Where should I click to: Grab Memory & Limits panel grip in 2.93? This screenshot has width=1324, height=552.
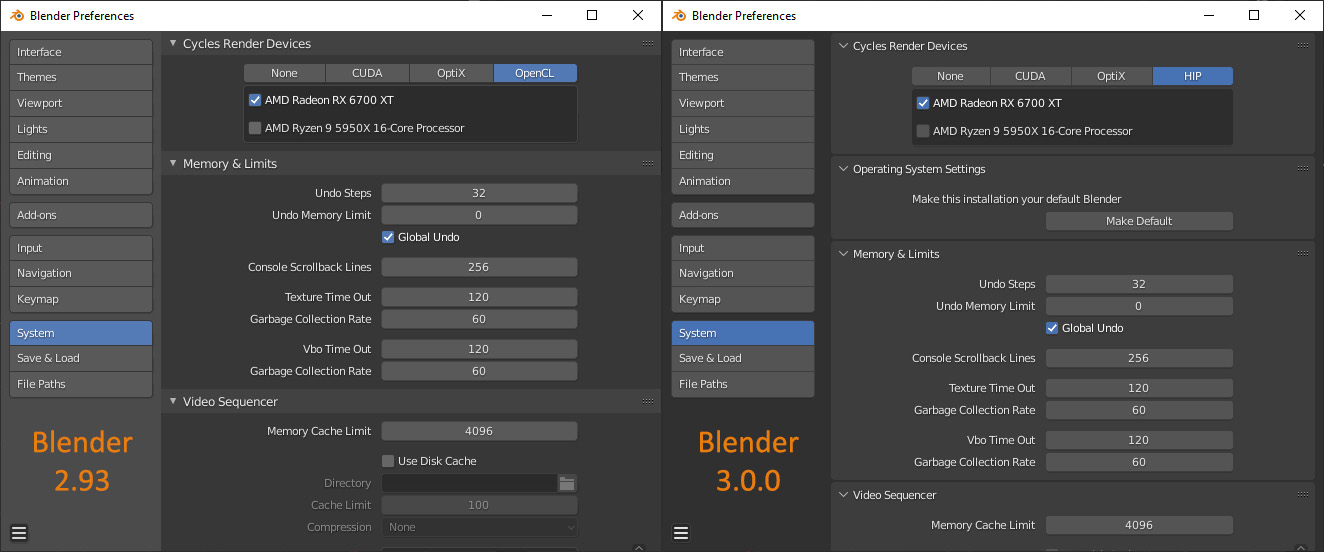click(x=648, y=163)
